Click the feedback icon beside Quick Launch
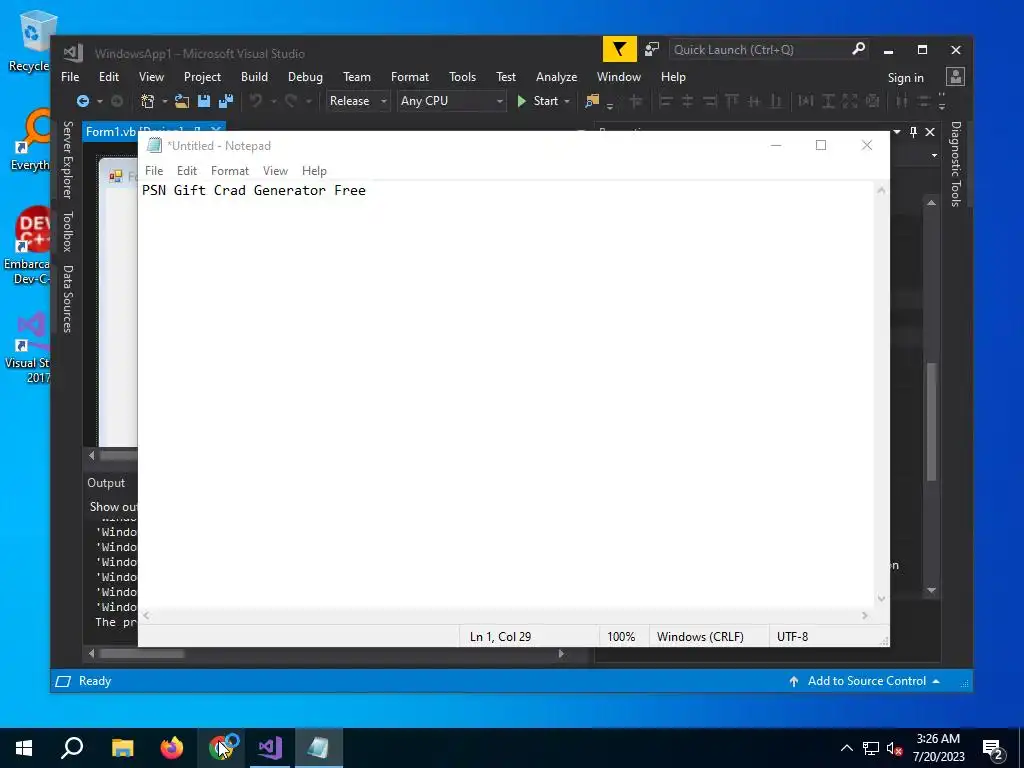Viewport: 1024px width, 768px height. coord(652,50)
